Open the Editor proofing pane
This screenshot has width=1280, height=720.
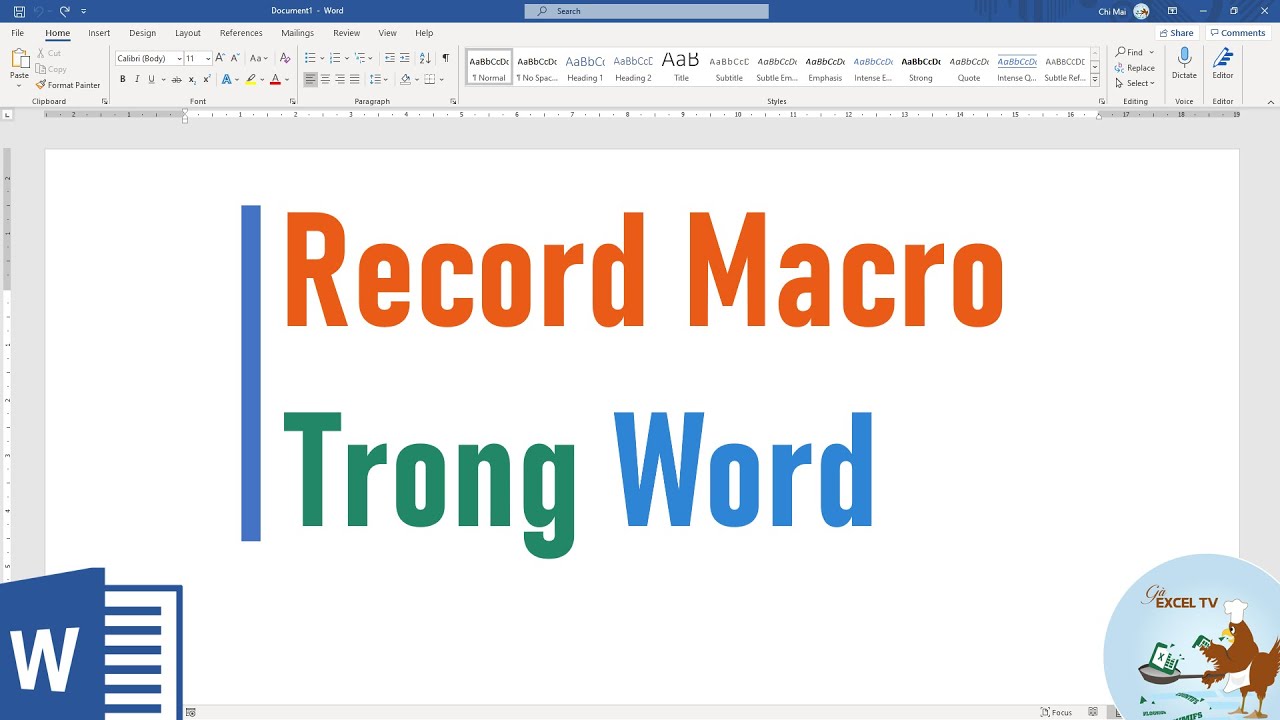click(1223, 63)
